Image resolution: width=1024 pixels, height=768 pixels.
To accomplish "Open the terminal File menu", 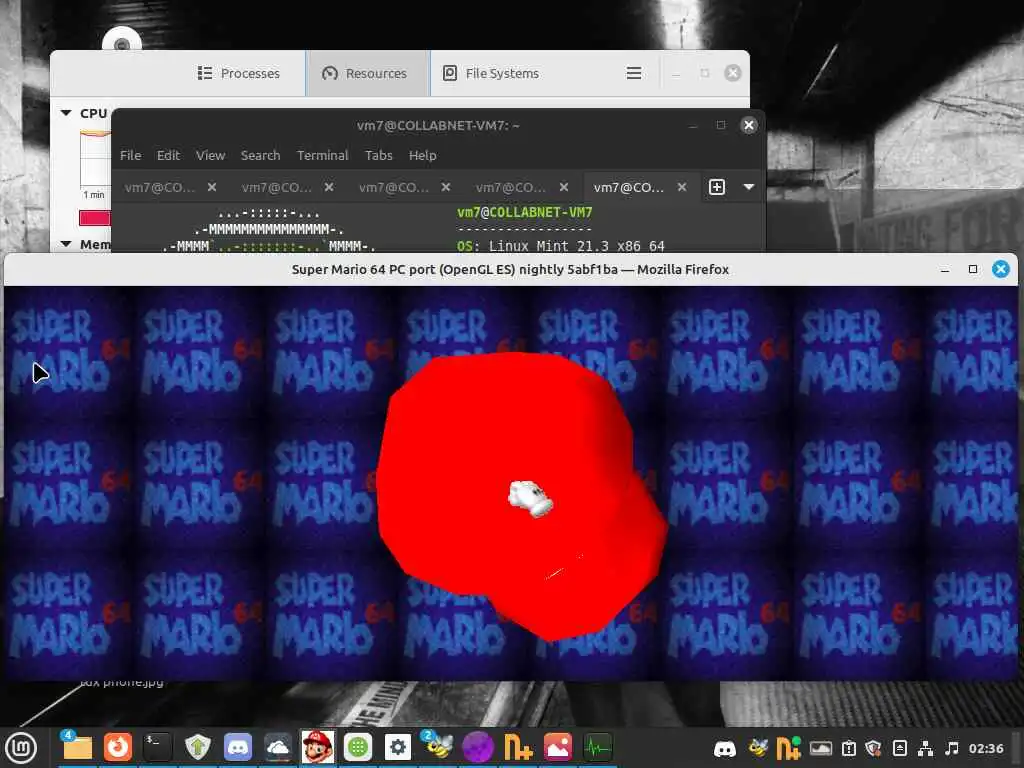I will (131, 155).
